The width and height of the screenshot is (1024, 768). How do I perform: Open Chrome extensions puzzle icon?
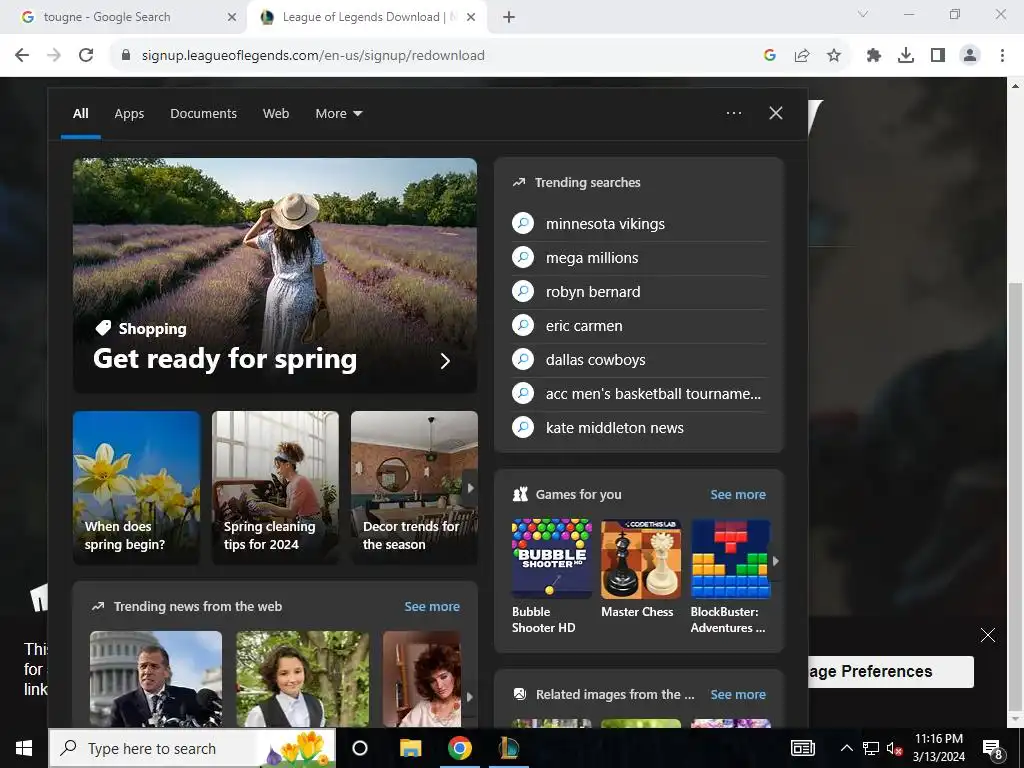click(874, 56)
